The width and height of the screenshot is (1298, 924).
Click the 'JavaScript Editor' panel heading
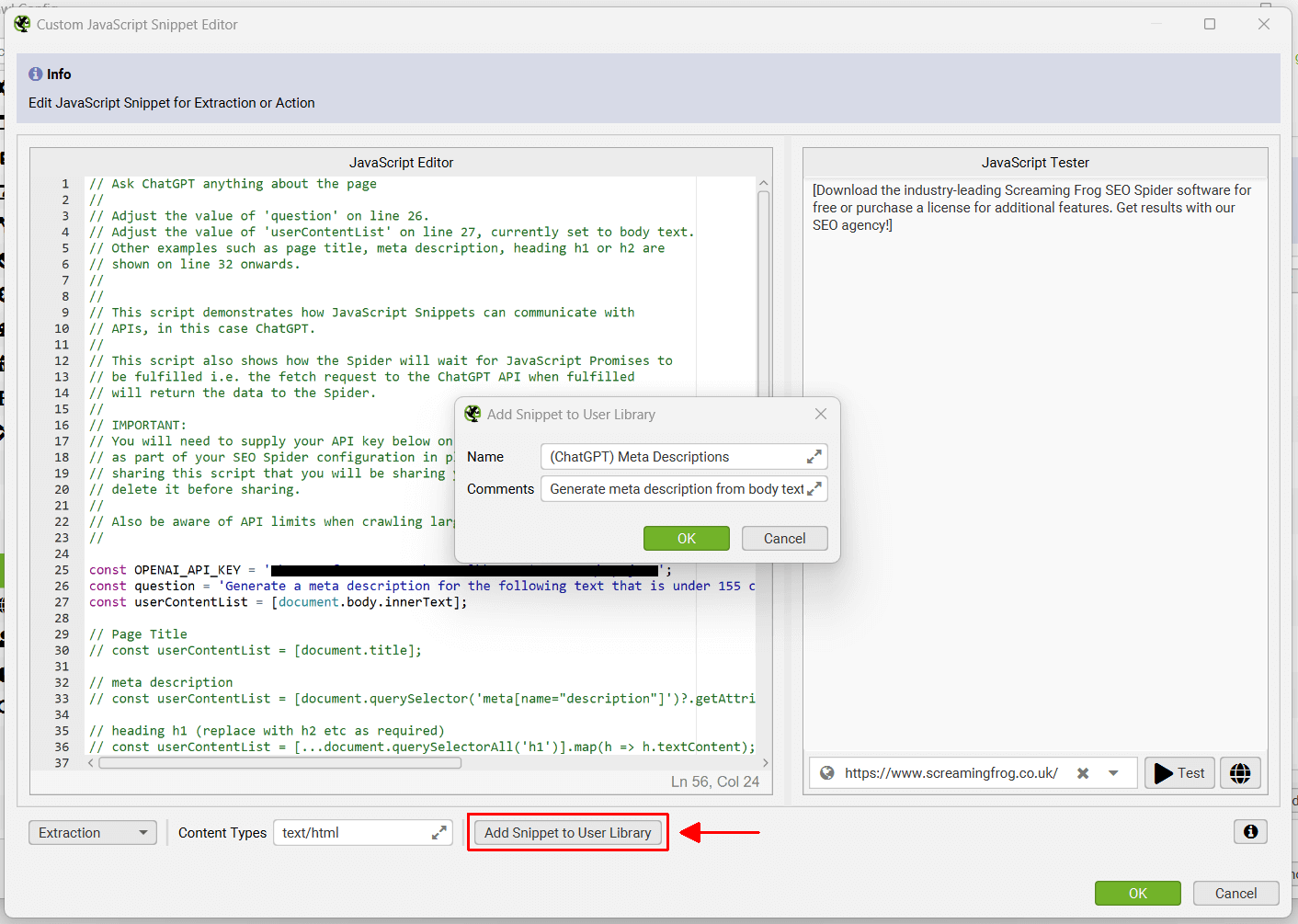401,163
